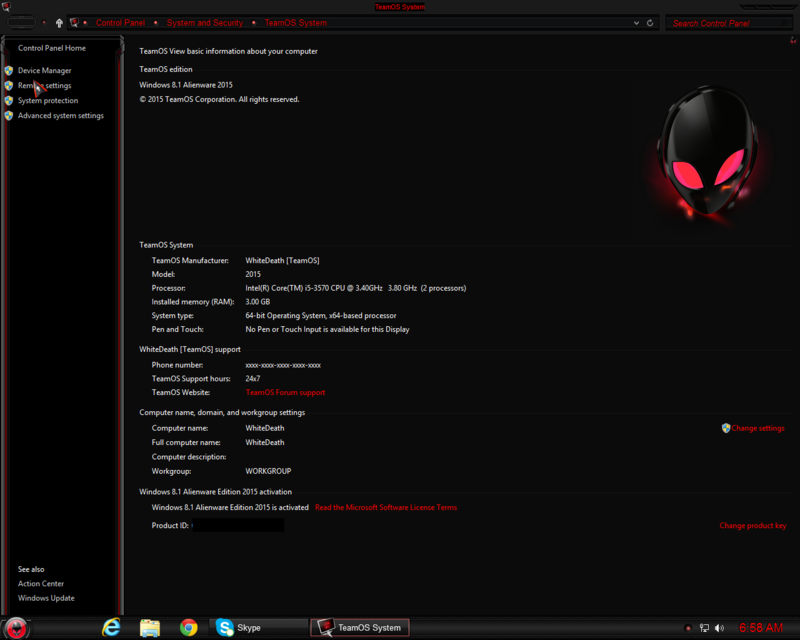This screenshot has height=640, width=800.
Task: Click Windows 8.1 Alienware 2015 edition text
Action: coord(186,85)
